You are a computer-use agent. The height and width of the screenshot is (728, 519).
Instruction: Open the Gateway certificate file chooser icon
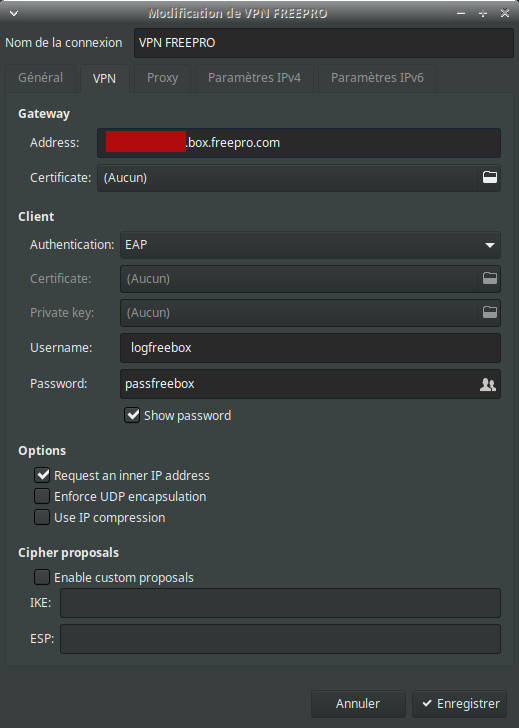[490, 177]
